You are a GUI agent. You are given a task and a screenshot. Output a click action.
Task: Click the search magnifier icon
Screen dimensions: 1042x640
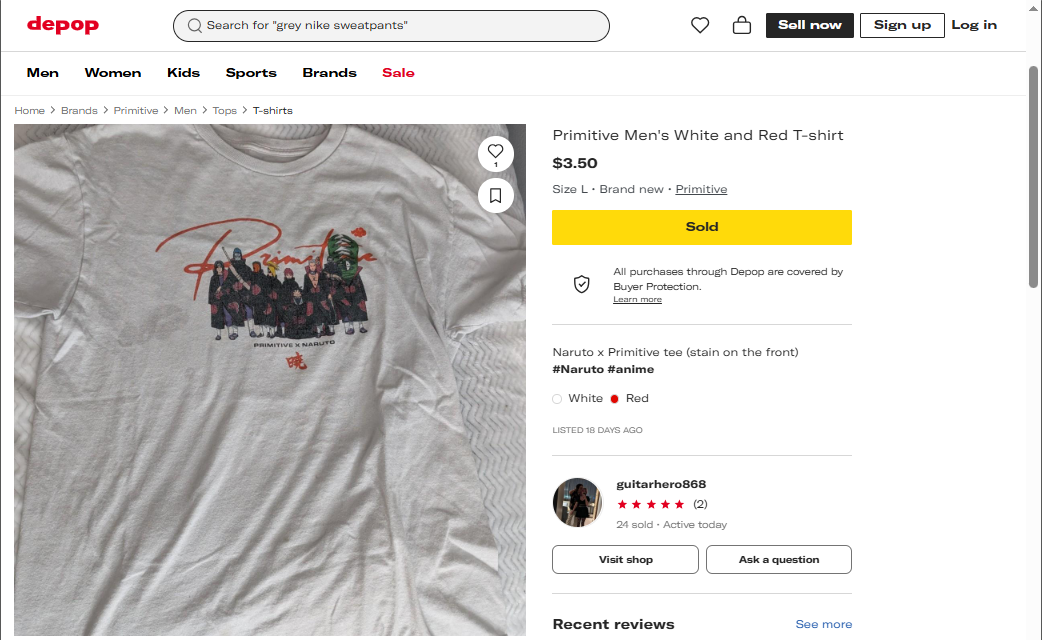tap(195, 26)
